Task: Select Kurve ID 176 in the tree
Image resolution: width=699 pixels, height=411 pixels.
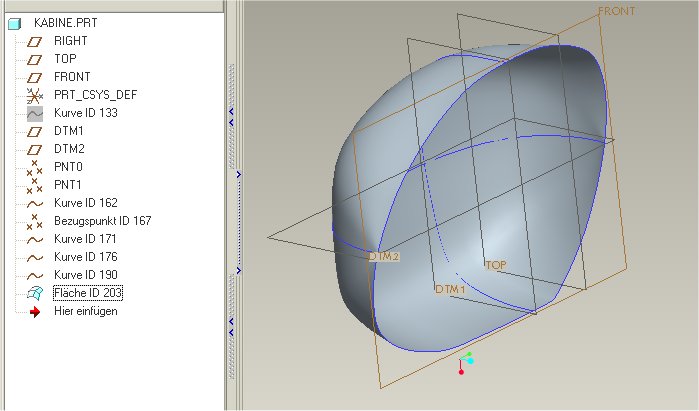Action: coord(86,257)
